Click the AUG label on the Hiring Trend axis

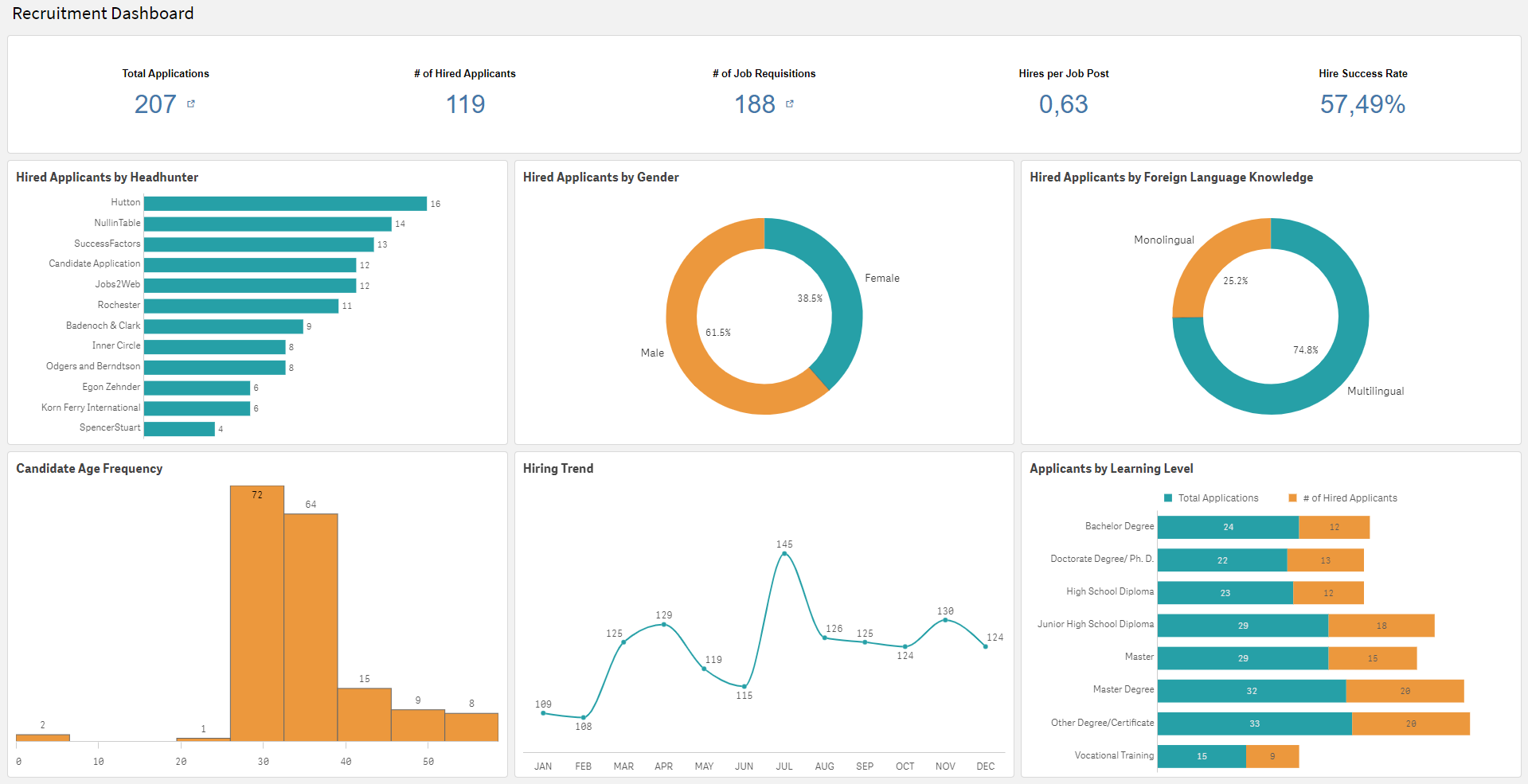pyautogui.click(x=825, y=766)
